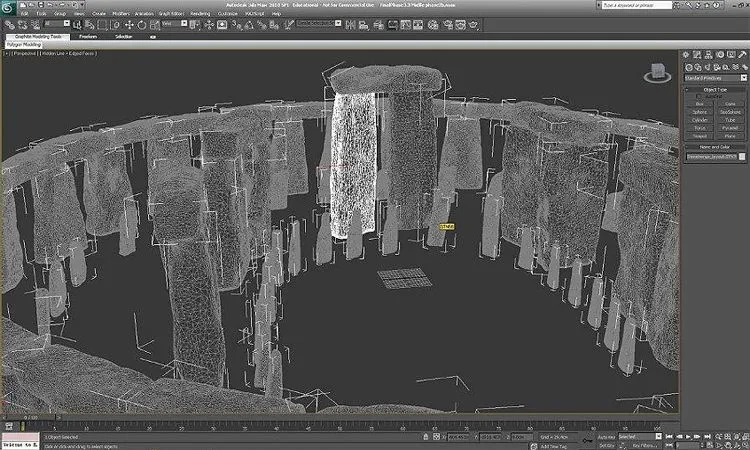The width and height of the screenshot is (750, 450).
Task: Open the Motion panel tab
Action: [721, 55]
